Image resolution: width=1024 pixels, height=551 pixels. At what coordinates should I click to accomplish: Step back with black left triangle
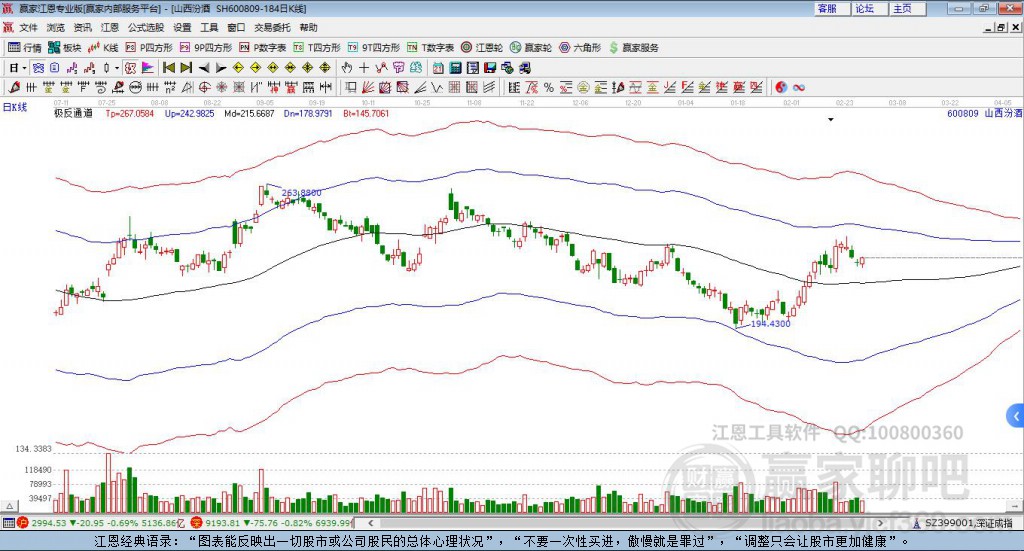(x=204, y=68)
